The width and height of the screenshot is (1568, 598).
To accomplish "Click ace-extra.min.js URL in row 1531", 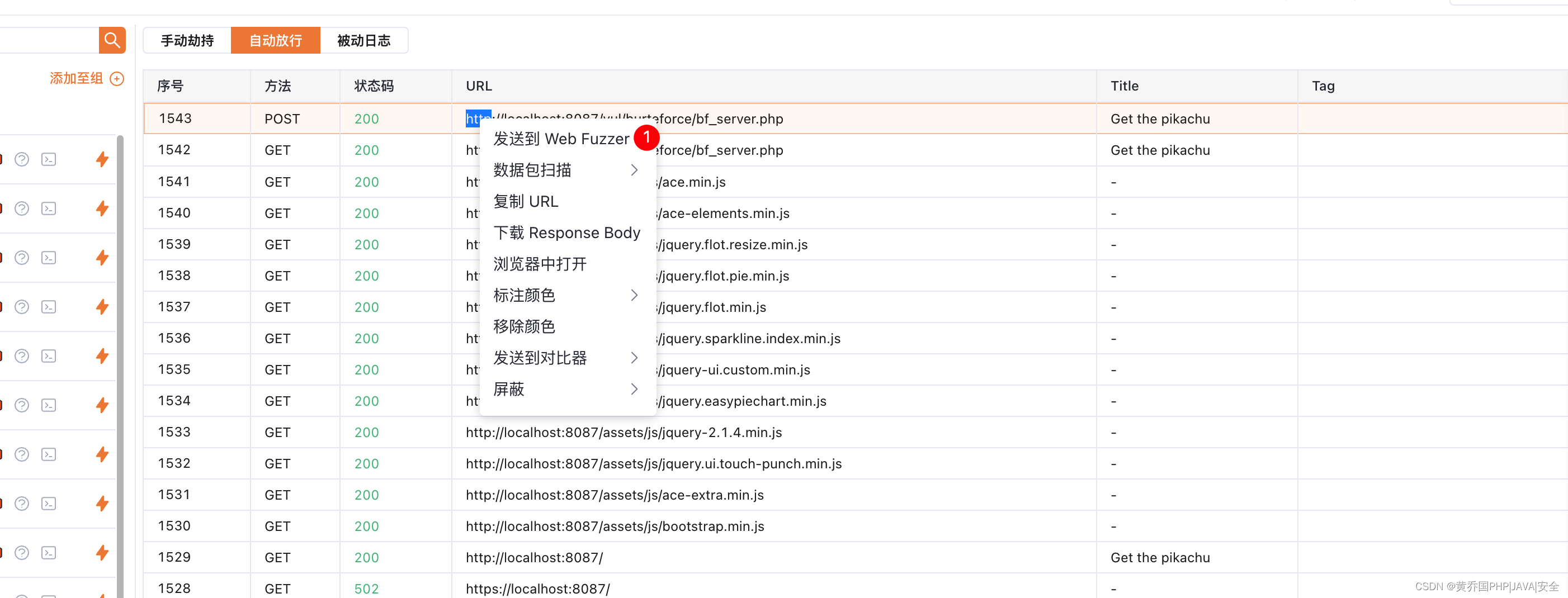I will [x=615, y=495].
